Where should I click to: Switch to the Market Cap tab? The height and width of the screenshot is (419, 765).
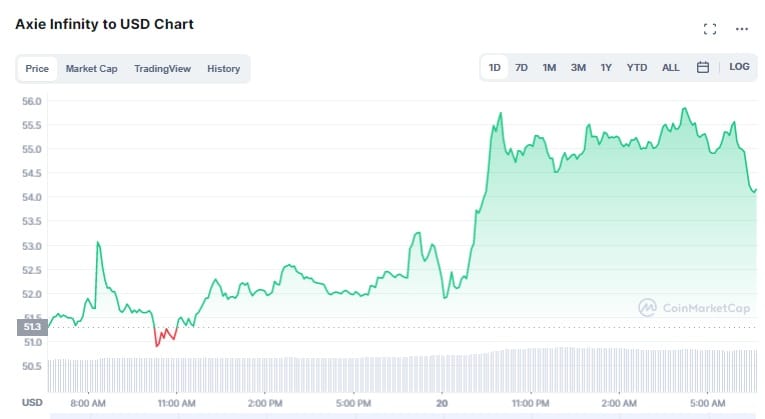(92, 69)
